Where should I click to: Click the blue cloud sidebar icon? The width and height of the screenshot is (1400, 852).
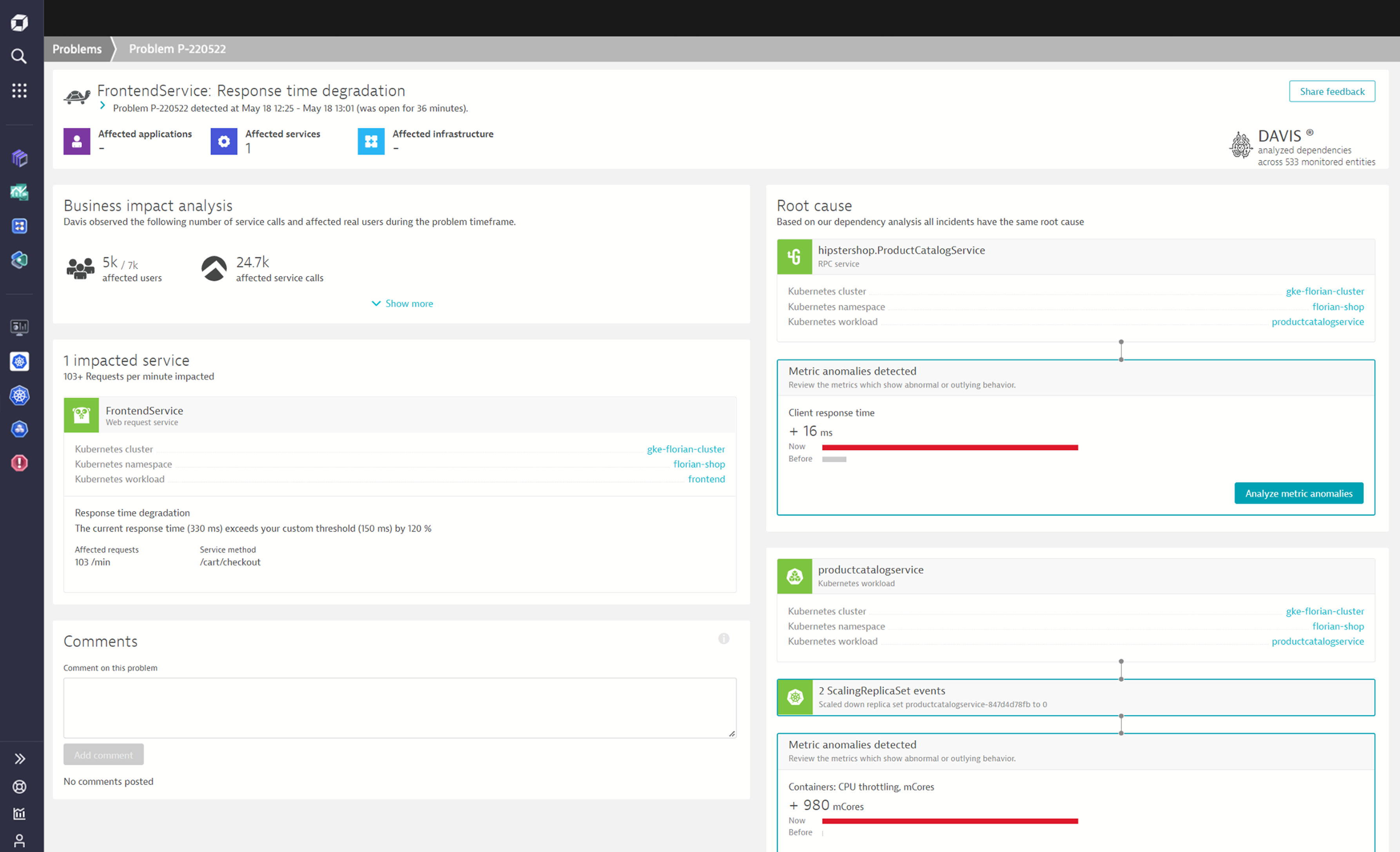19,429
